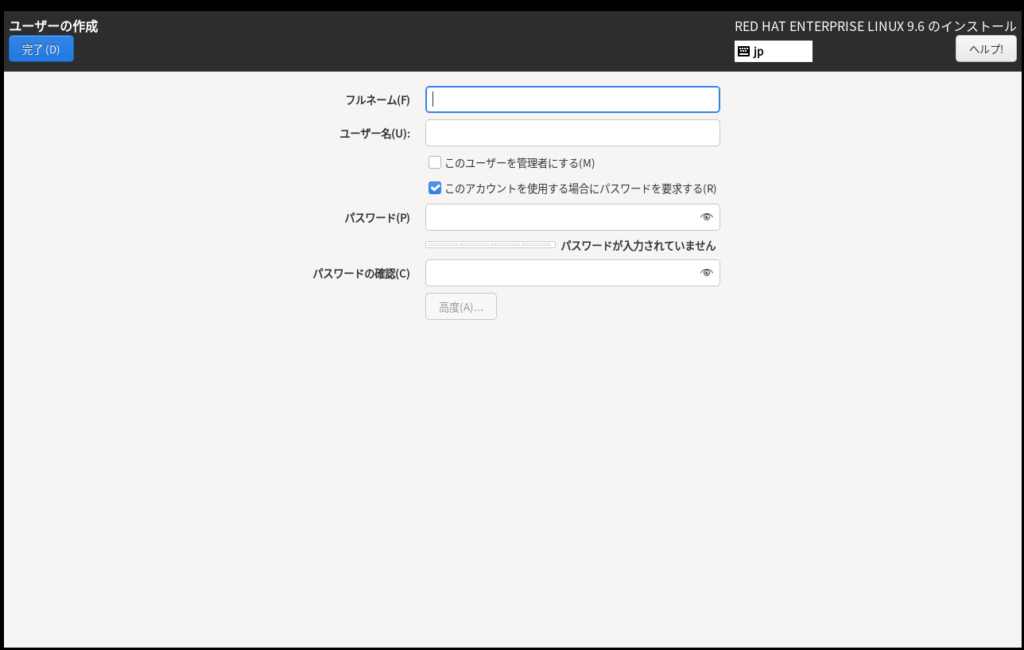1024x650 pixels.
Task: Click the 完了(D) done button
Action: [x=41, y=49]
